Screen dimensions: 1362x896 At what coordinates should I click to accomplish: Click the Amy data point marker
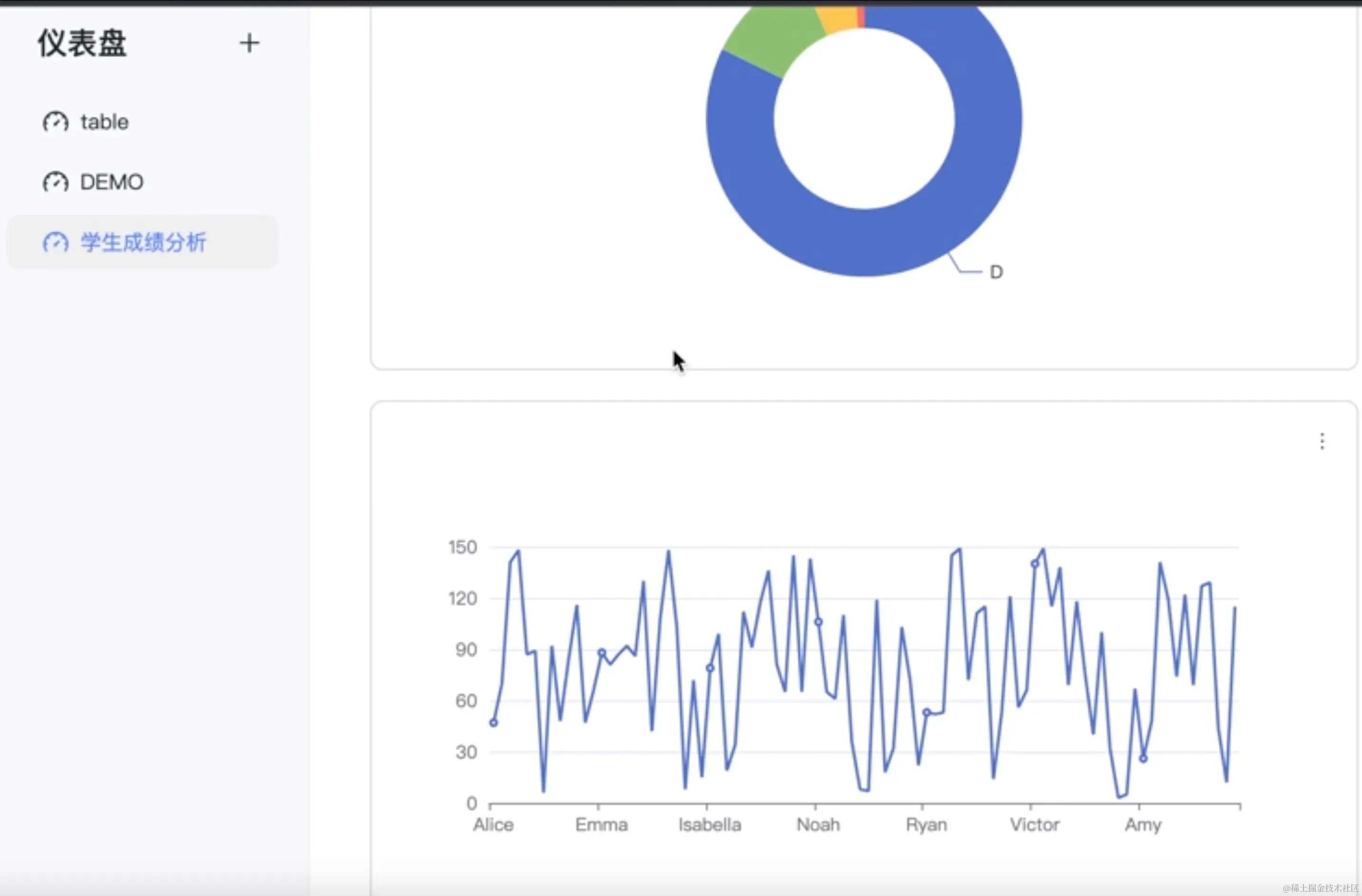pos(1143,759)
